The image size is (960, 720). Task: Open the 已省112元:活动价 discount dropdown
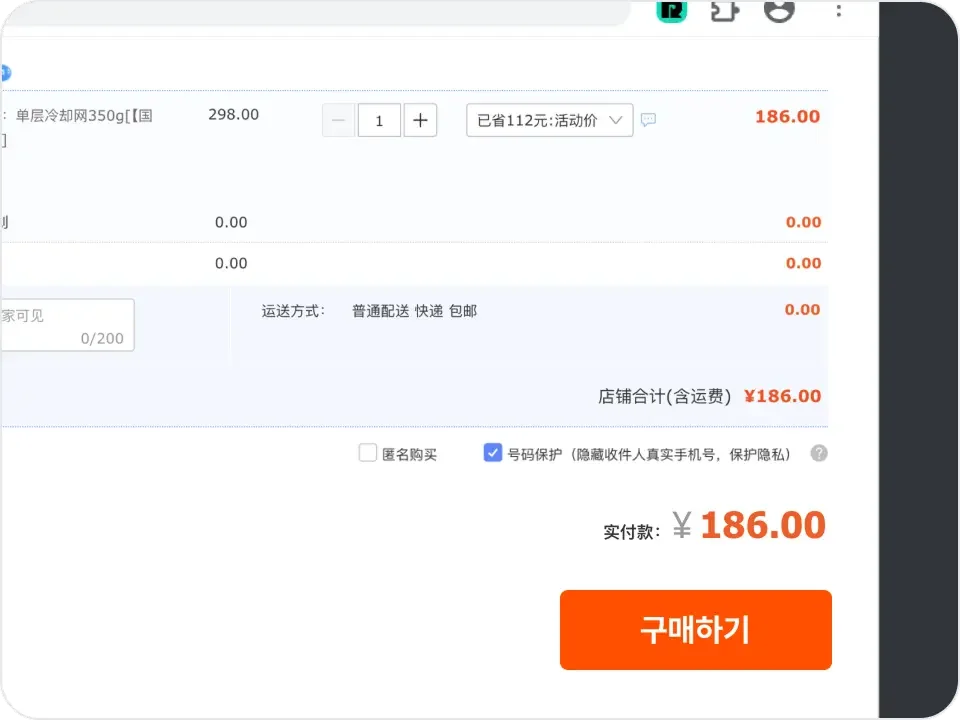point(549,120)
